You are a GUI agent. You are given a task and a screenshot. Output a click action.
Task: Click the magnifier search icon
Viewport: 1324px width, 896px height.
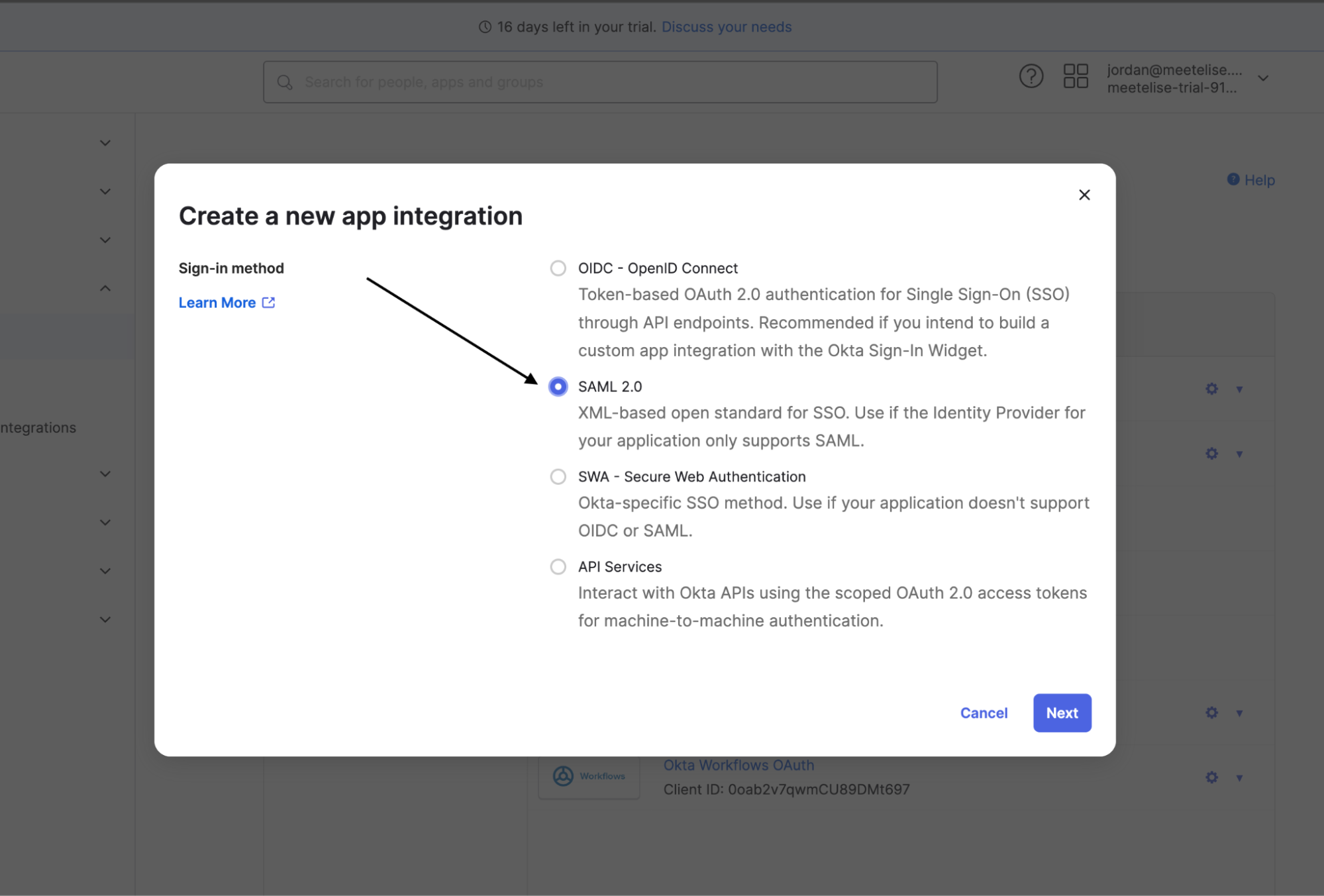285,82
